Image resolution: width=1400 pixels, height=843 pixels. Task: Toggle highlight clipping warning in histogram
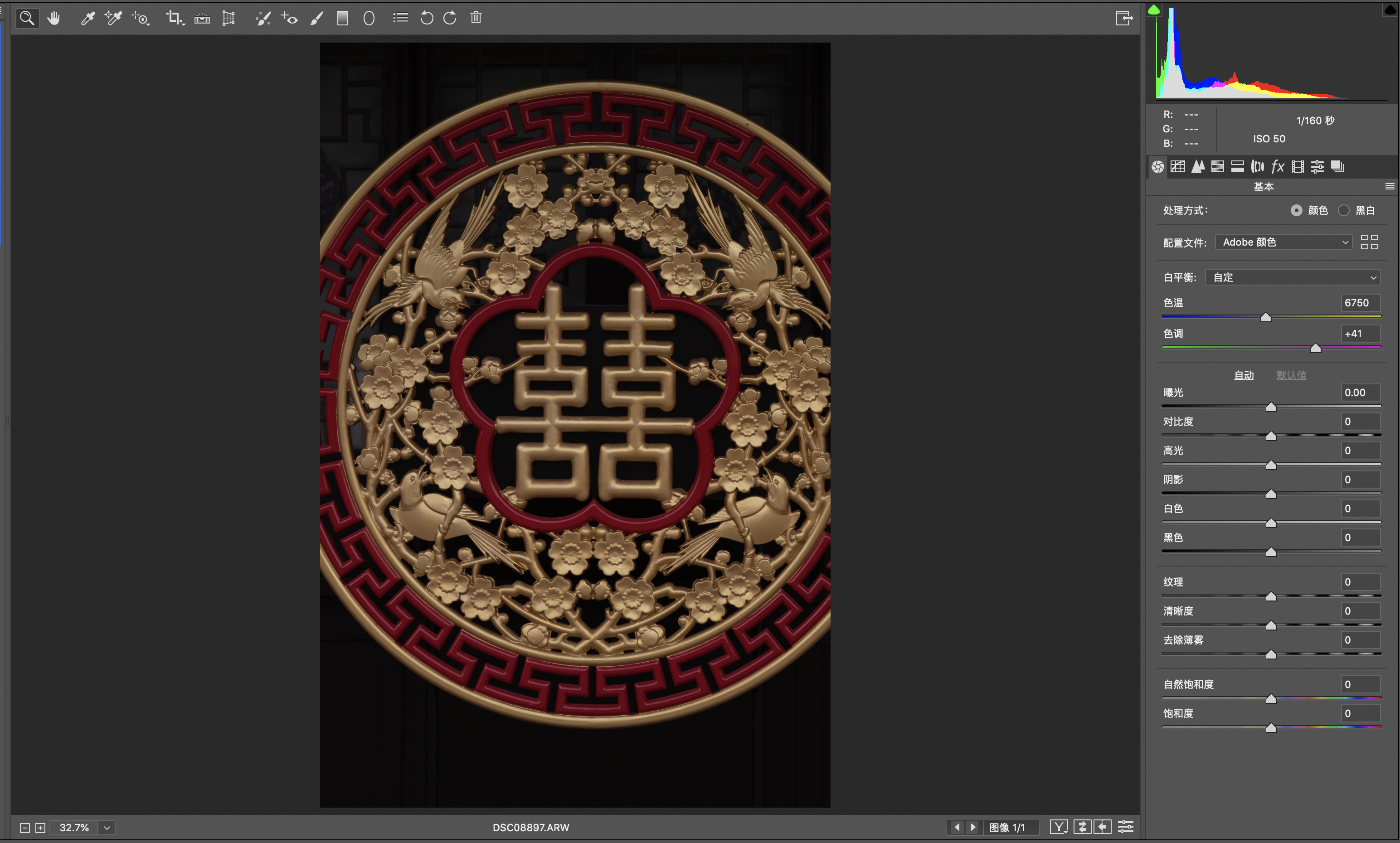(1390, 10)
